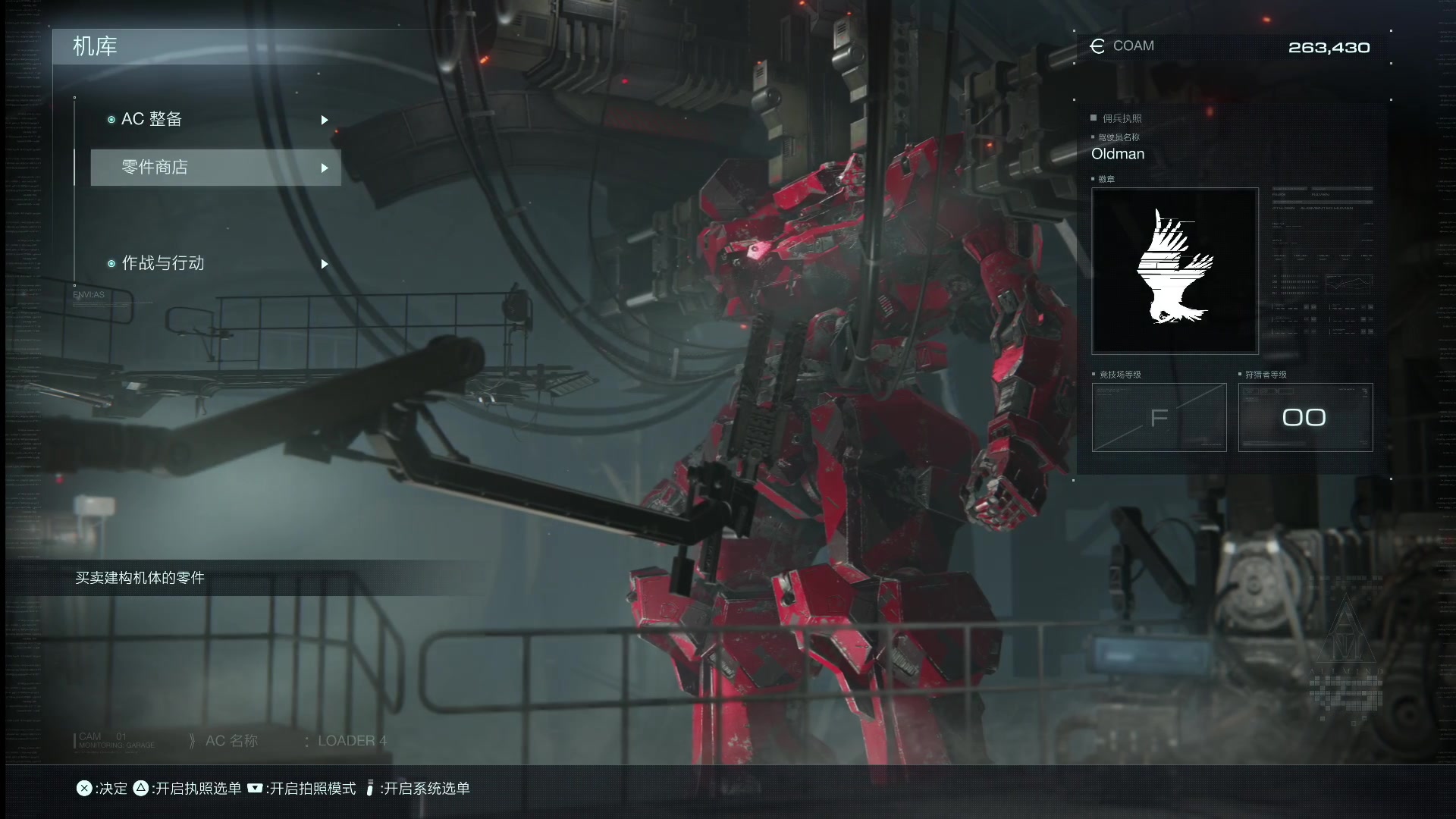This screenshot has width=1456, height=819.
Task: Click the bullet icon beside 作战与行动
Action: 111,264
